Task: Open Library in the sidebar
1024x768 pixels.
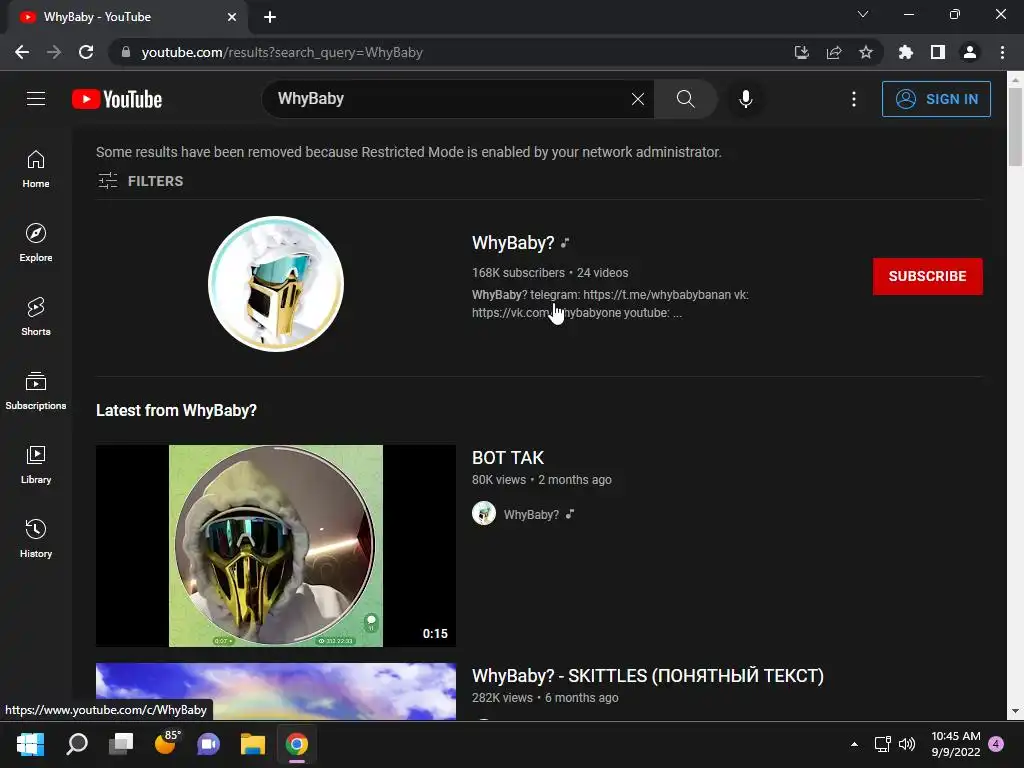Action: click(36, 464)
